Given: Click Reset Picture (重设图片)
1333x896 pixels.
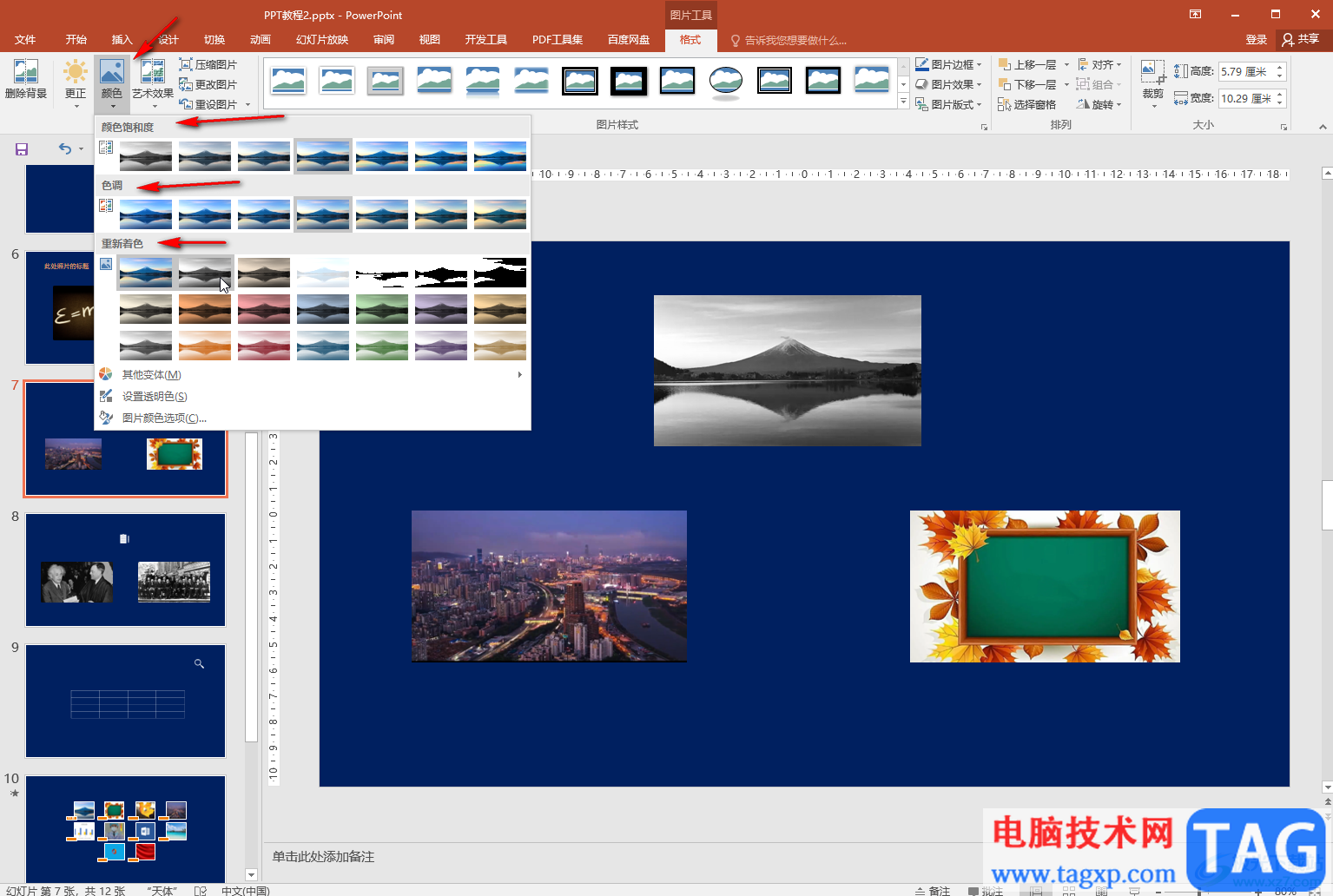Looking at the screenshot, I should point(208,104).
